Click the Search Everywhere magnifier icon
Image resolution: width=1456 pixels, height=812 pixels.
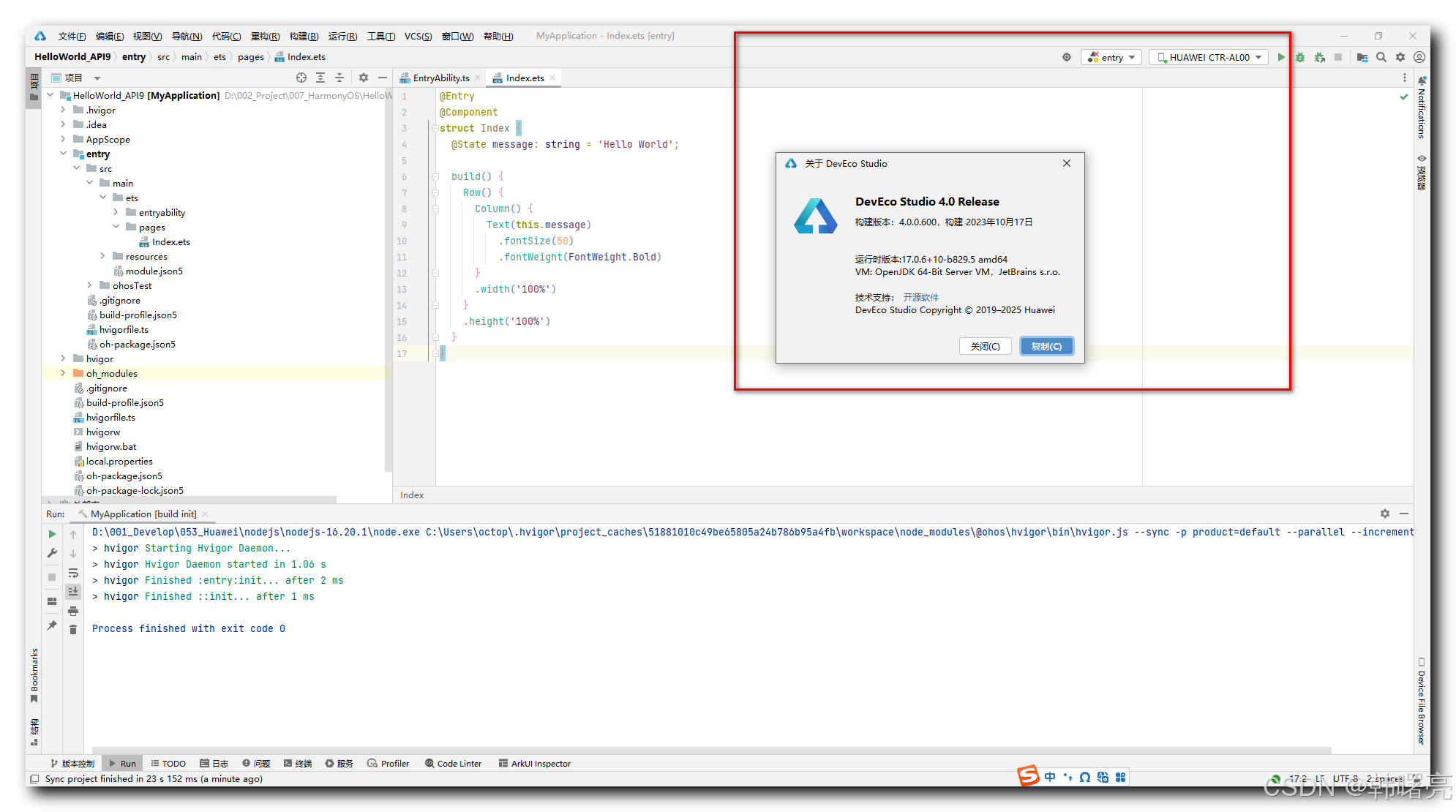[1381, 57]
